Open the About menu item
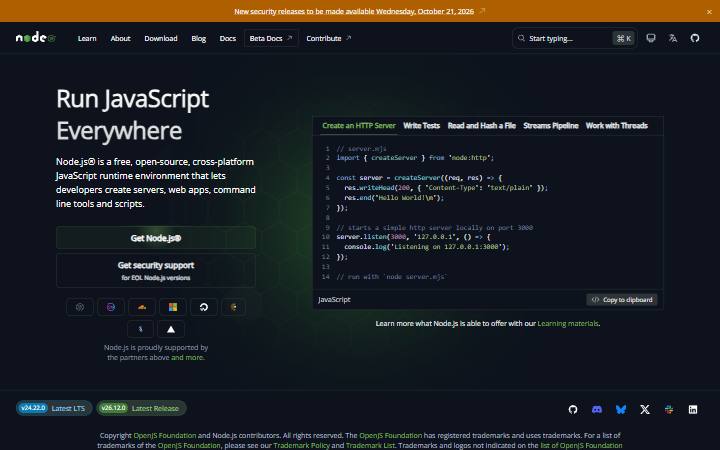This screenshot has height=450, width=720. coord(120,38)
